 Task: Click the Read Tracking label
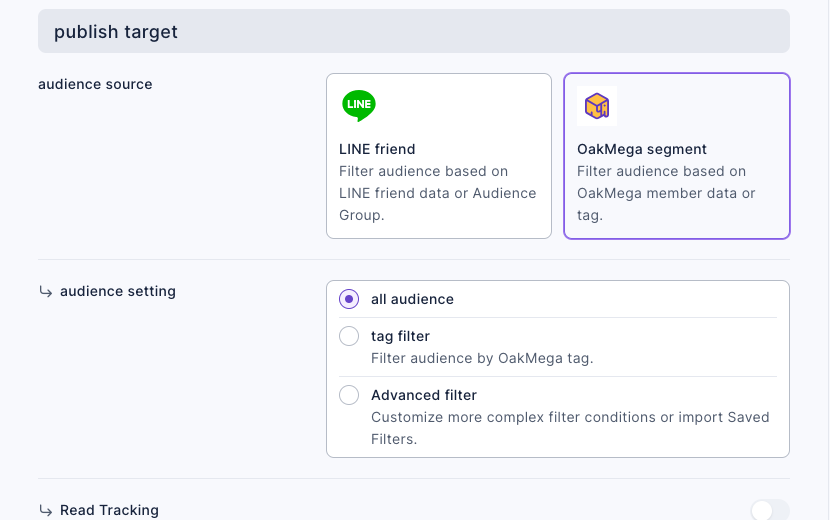point(109,510)
